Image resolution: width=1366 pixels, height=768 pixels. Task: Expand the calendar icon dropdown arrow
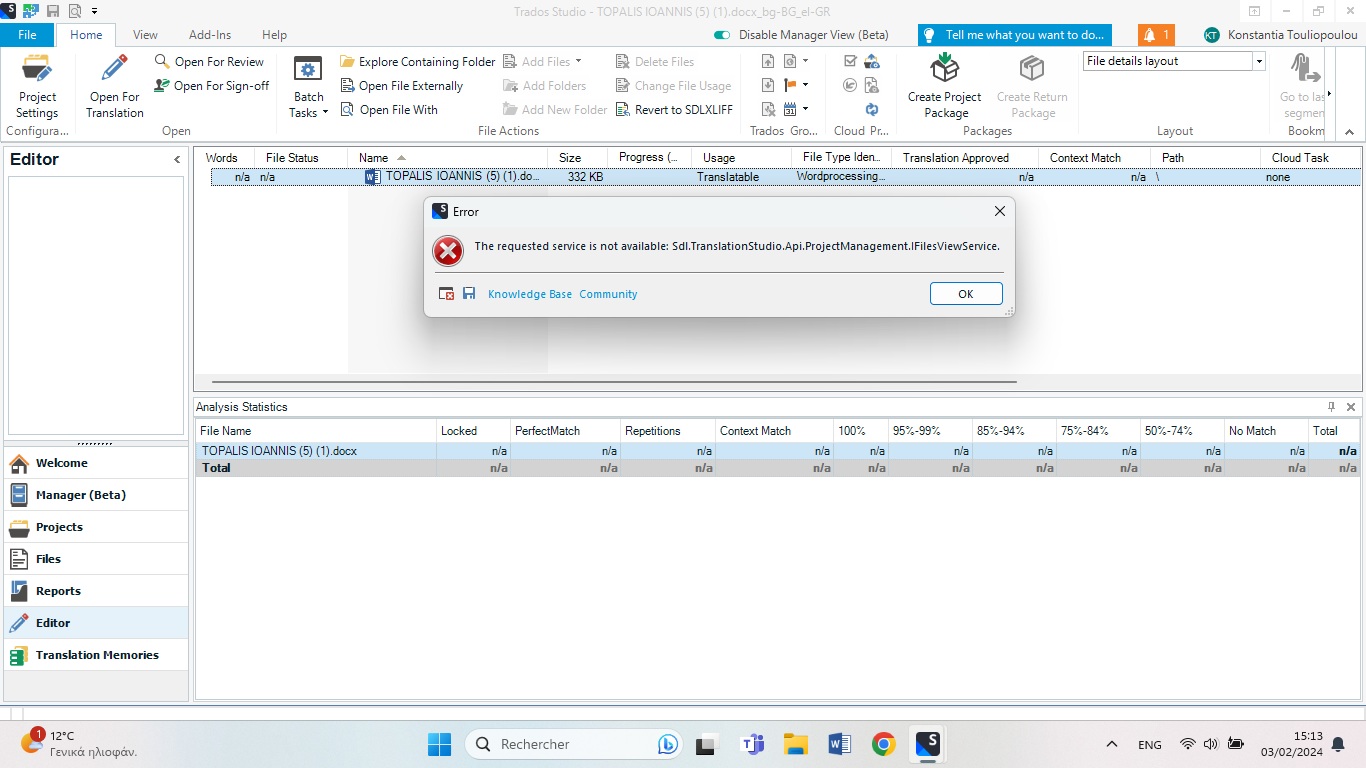click(805, 109)
